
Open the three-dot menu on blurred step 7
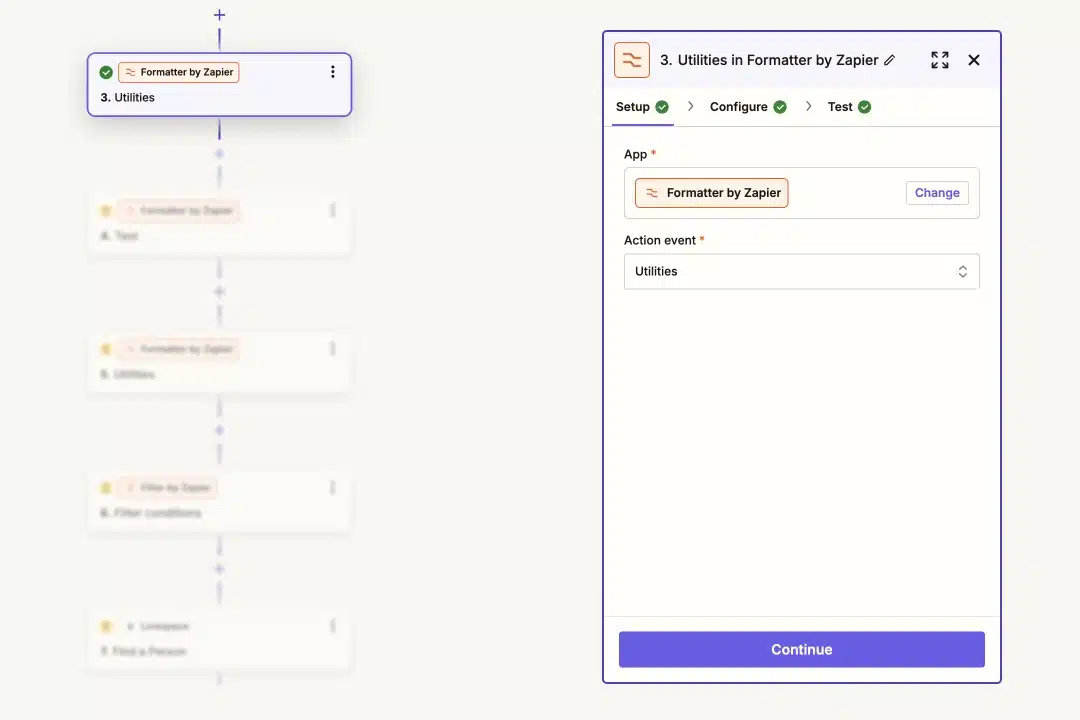(333, 626)
